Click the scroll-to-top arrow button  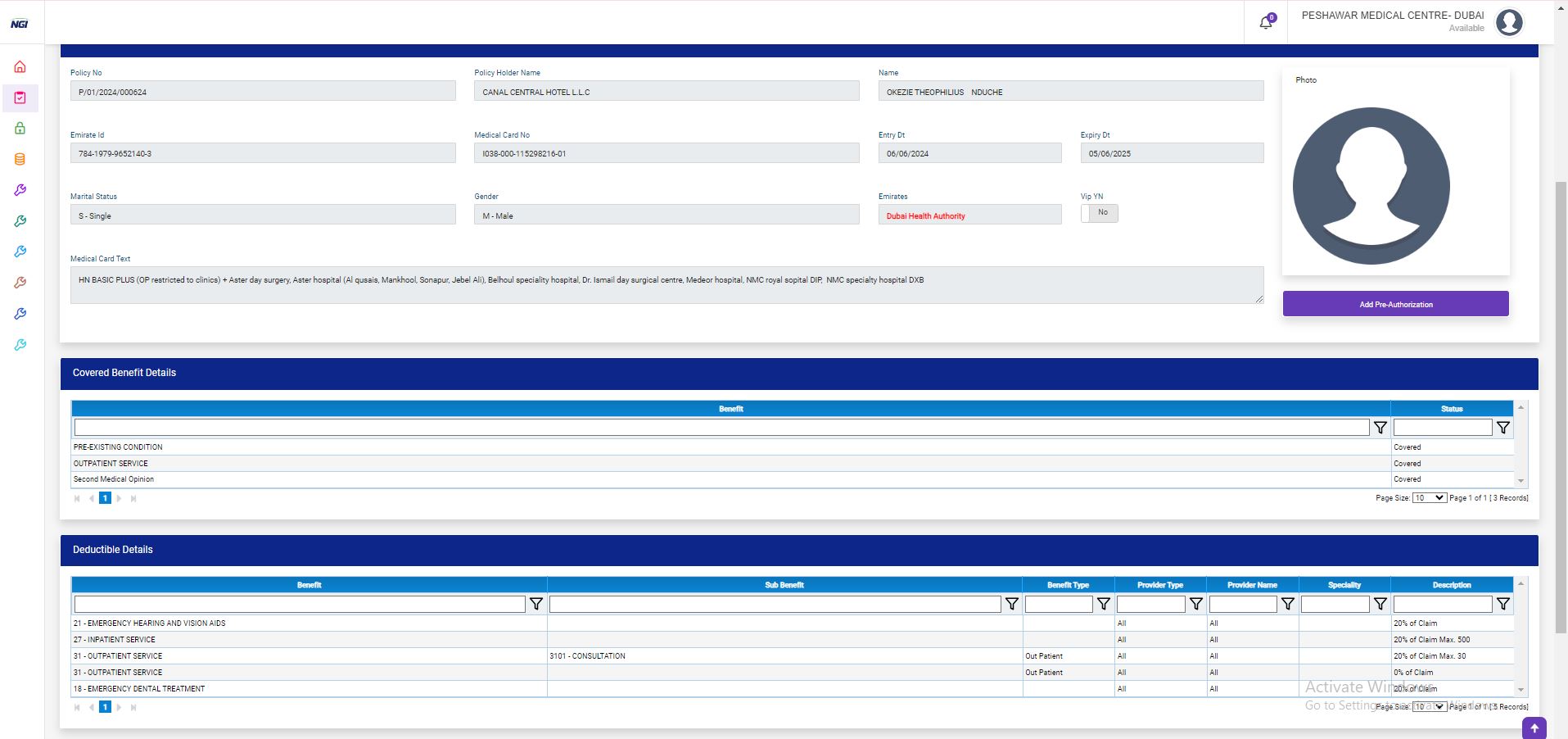point(1534,728)
